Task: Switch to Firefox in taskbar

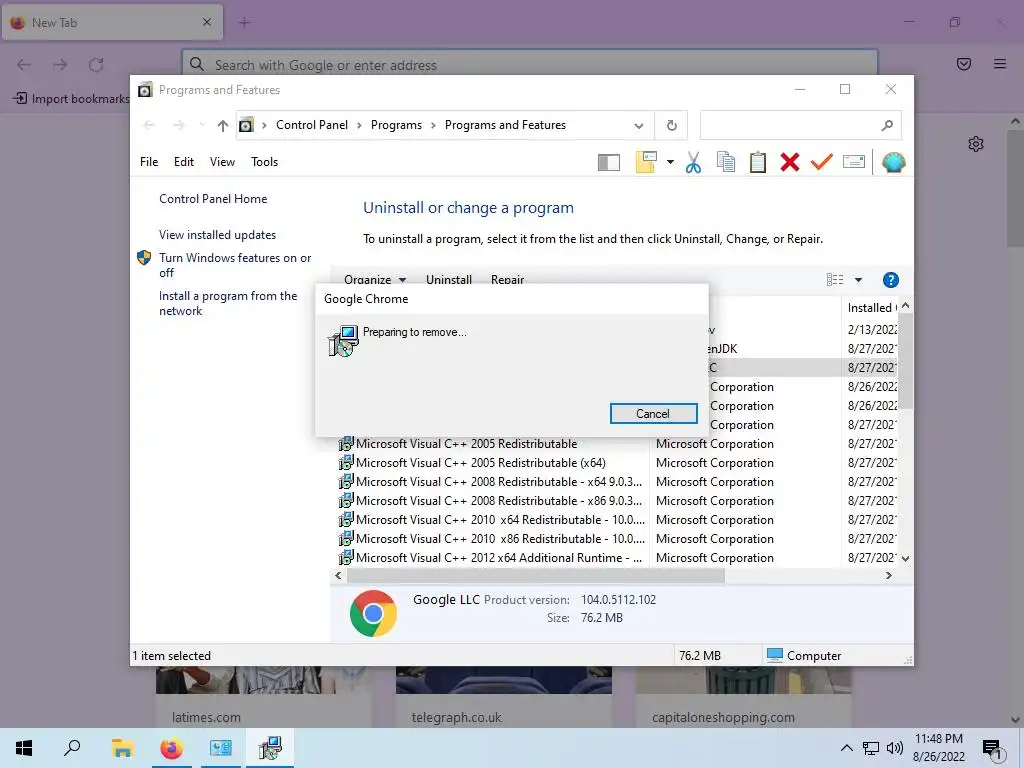Action: pos(172,748)
